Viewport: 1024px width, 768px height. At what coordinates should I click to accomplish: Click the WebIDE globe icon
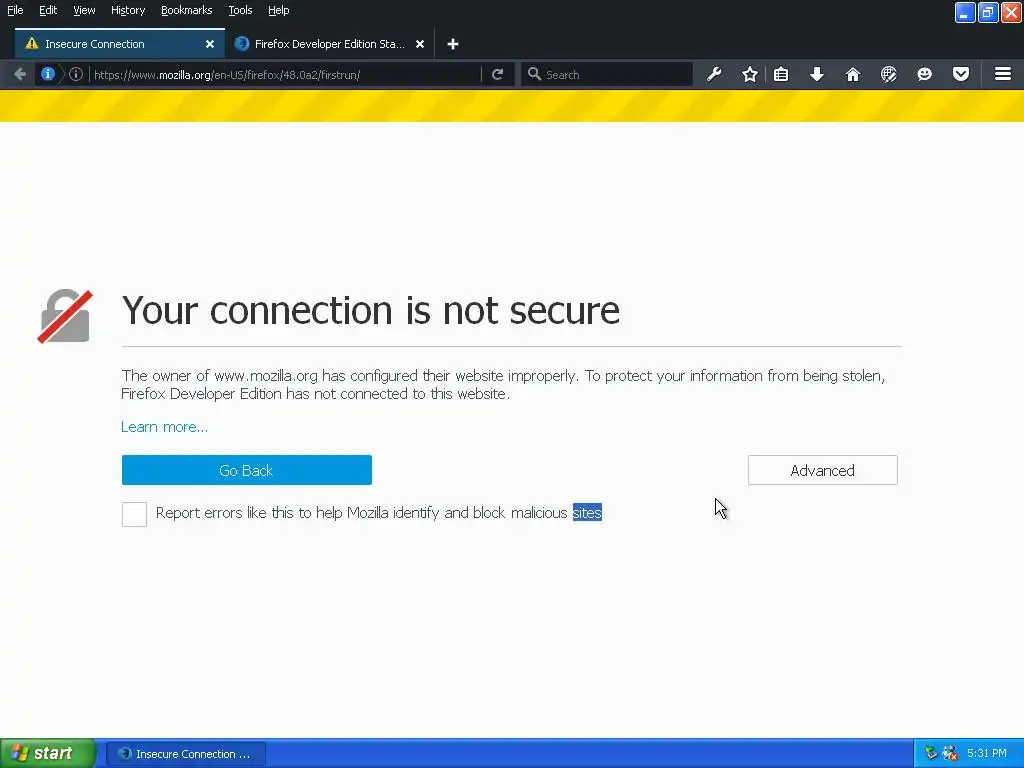pyautogui.click(x=889, y=74)
